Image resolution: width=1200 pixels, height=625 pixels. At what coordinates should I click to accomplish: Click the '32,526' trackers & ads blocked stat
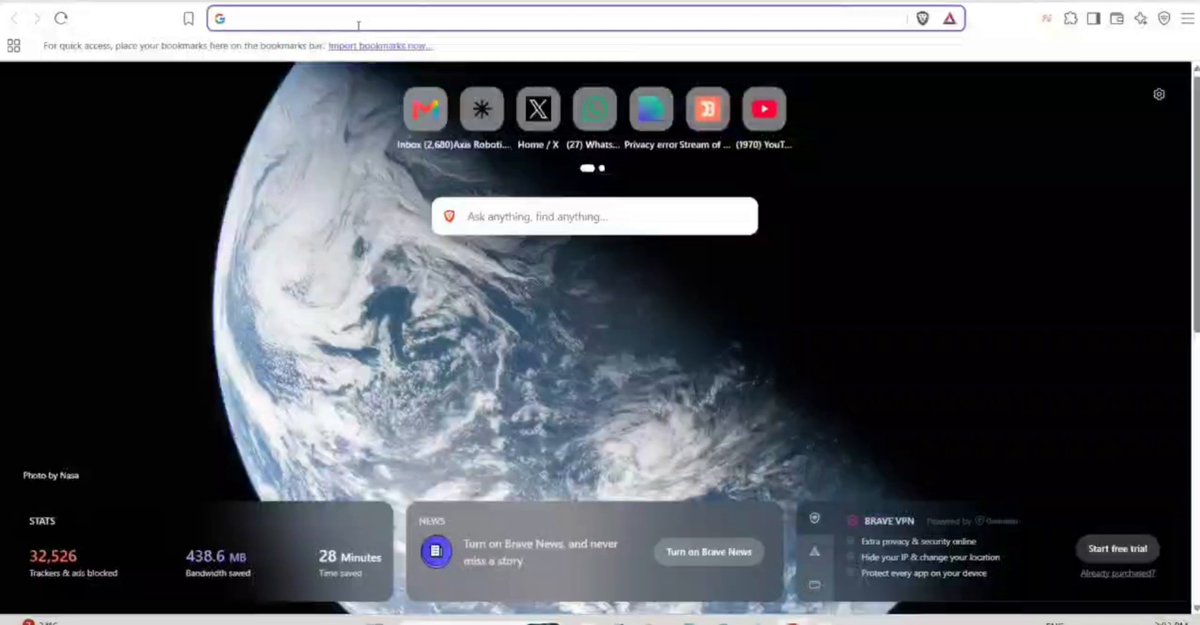point(53,556)
